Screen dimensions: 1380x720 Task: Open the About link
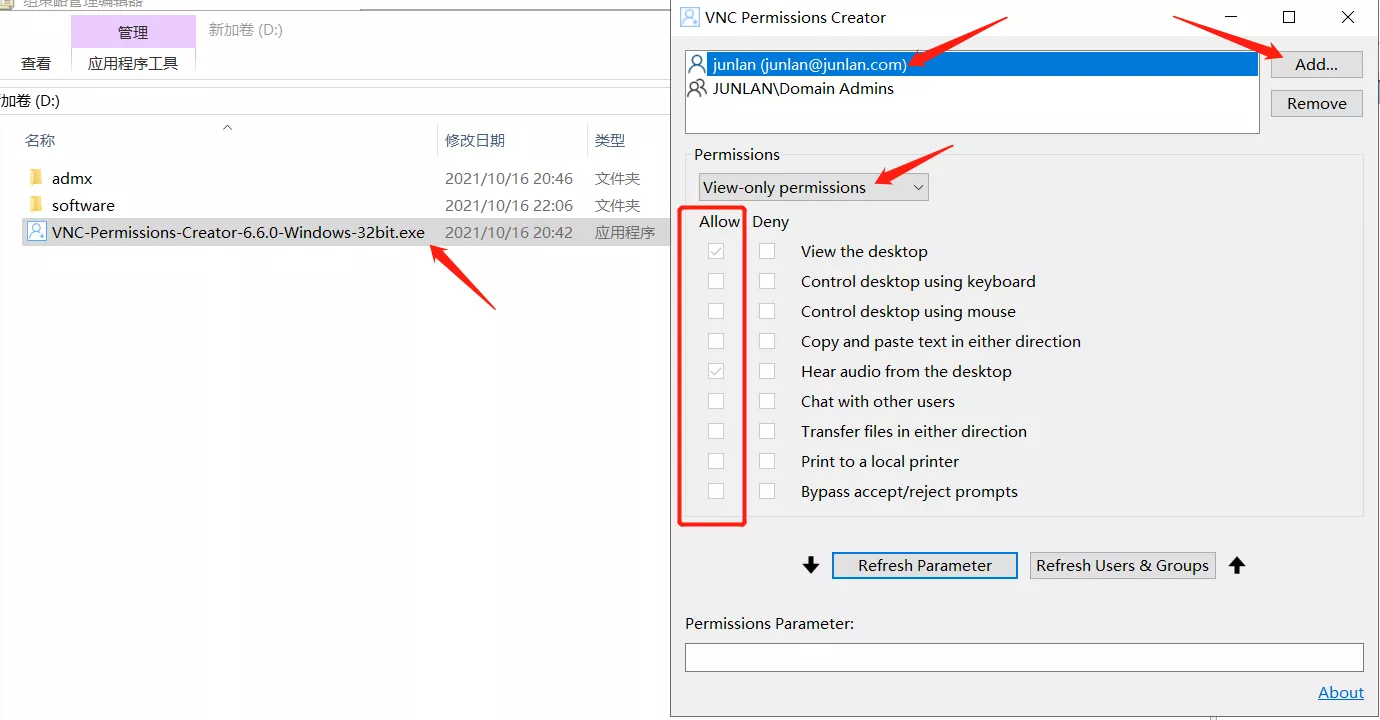1340,692
